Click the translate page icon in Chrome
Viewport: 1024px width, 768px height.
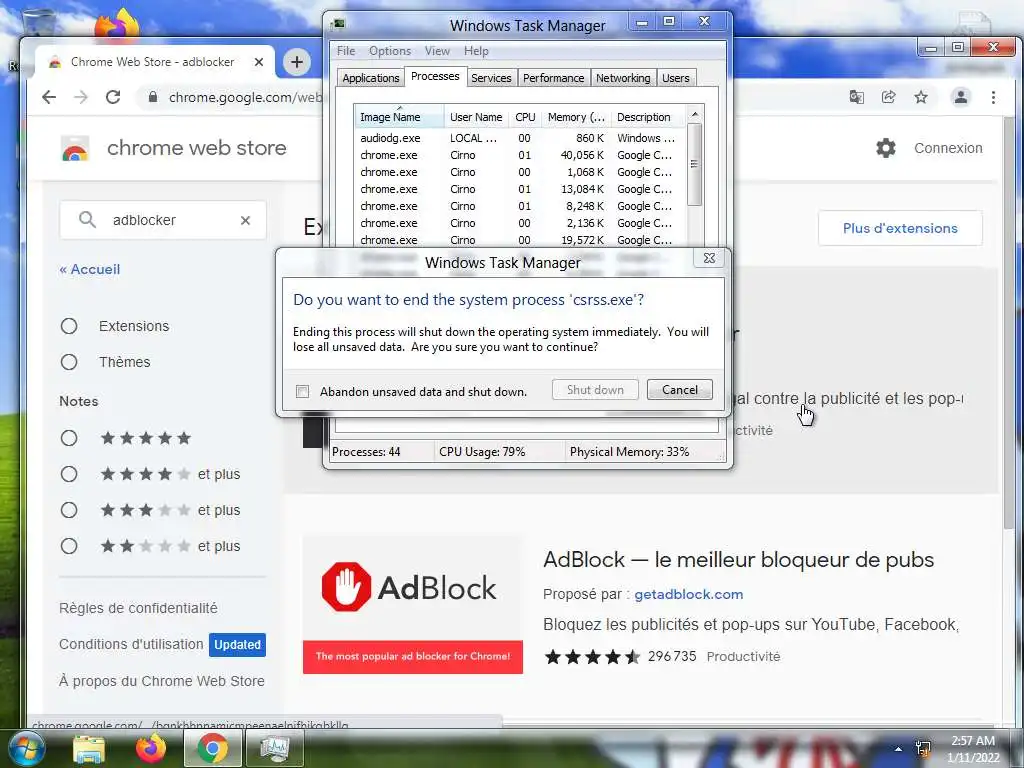tap(856, 97)
